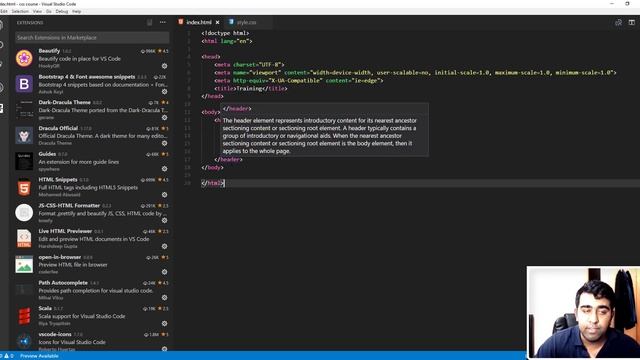Viewport: 640px width, 360px height.
Task: Click the <title>Training</title> code line
Action: [x=251, y=88]
